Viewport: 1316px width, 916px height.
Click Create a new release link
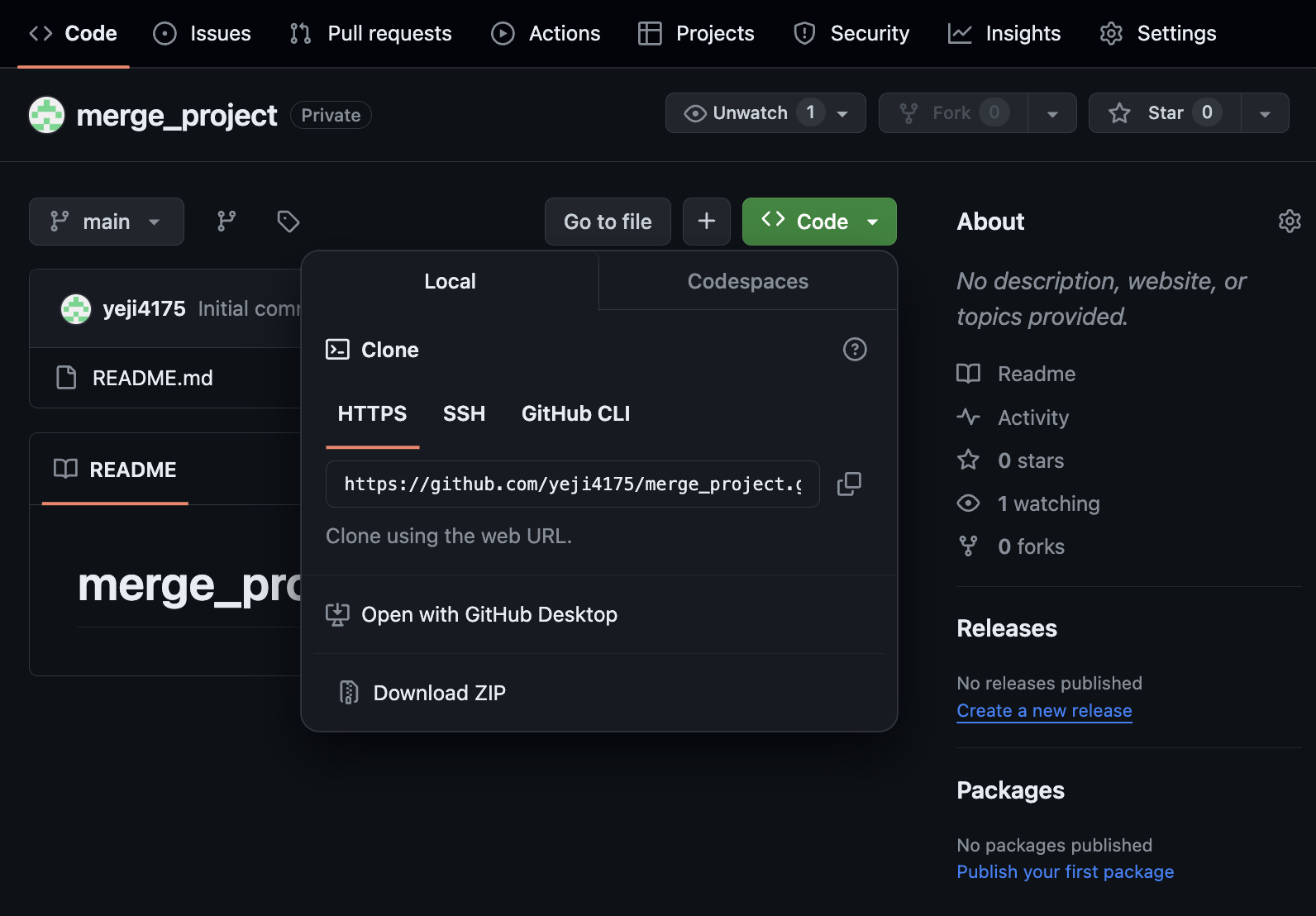pyautogui.click(x=1044, y=711)
